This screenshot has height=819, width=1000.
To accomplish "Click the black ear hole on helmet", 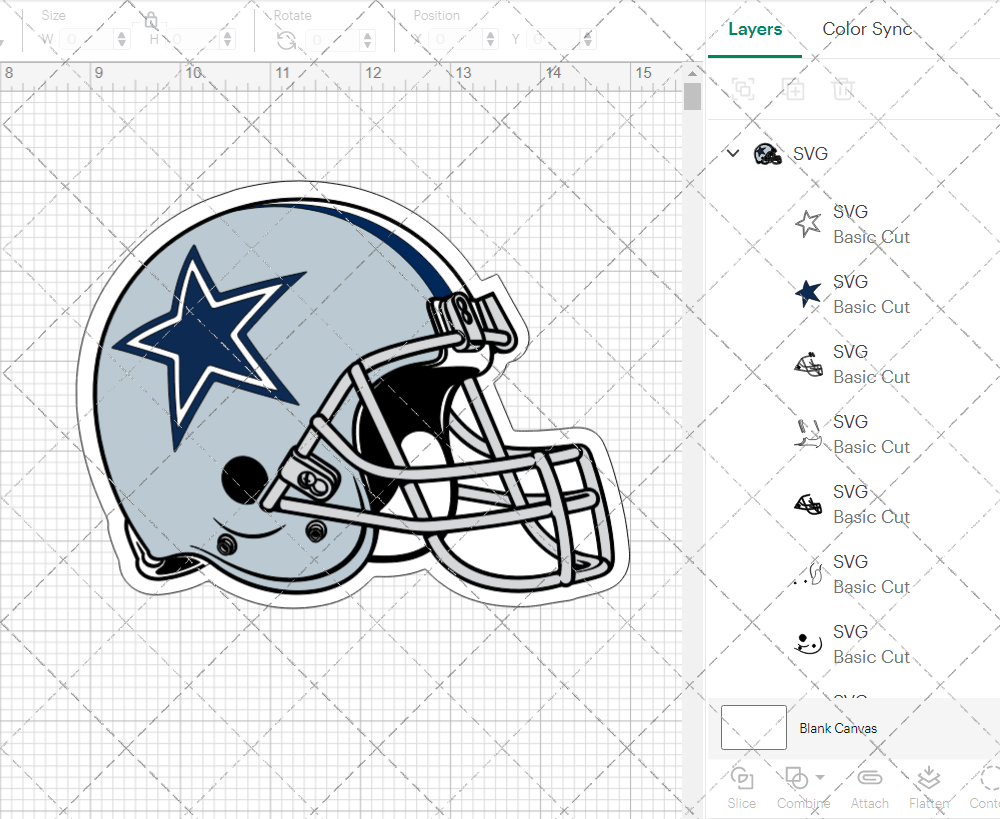I will (245, 480).
